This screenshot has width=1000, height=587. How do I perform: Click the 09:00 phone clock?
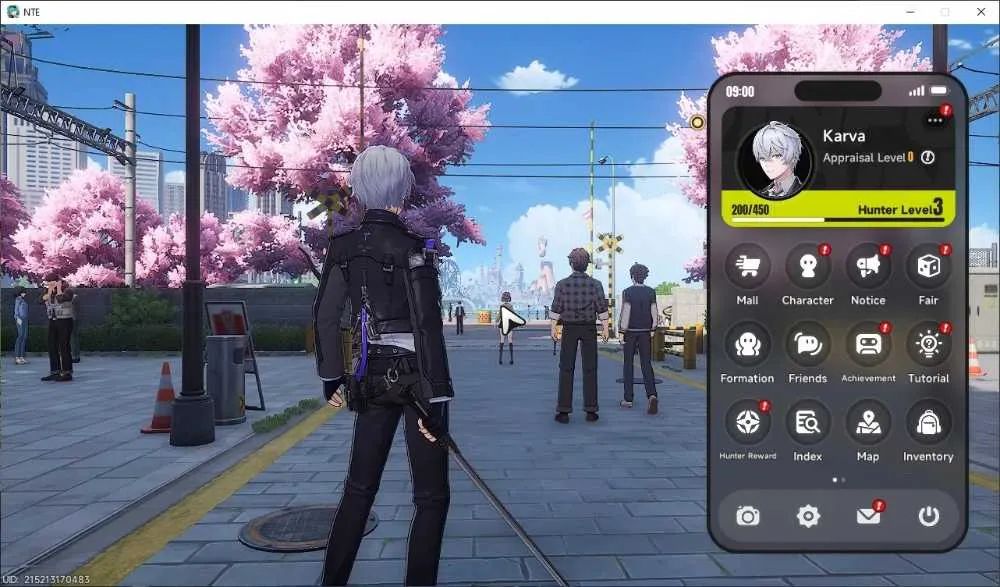tap(740, 92)
